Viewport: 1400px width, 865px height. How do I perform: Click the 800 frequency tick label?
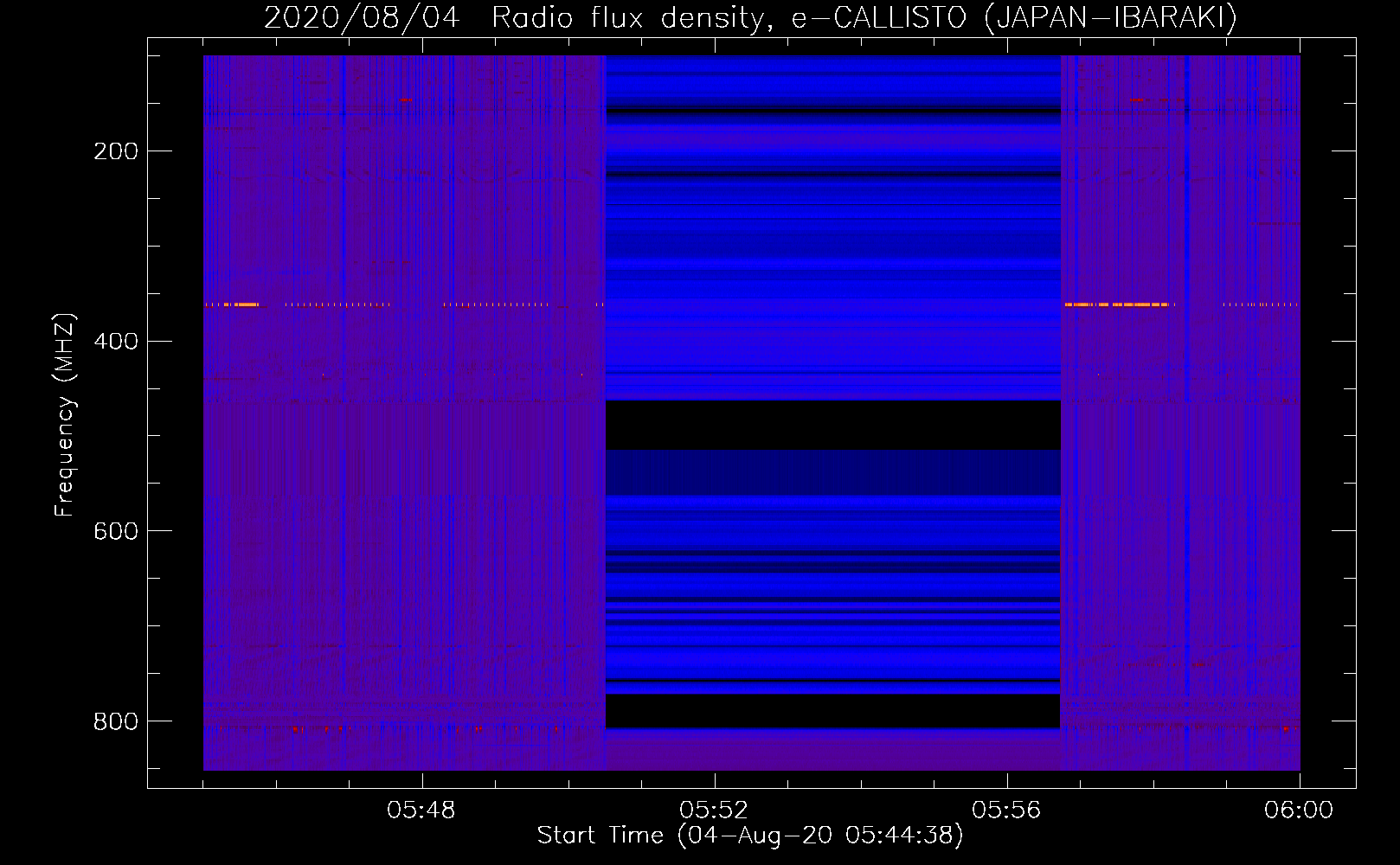(116, 721)
